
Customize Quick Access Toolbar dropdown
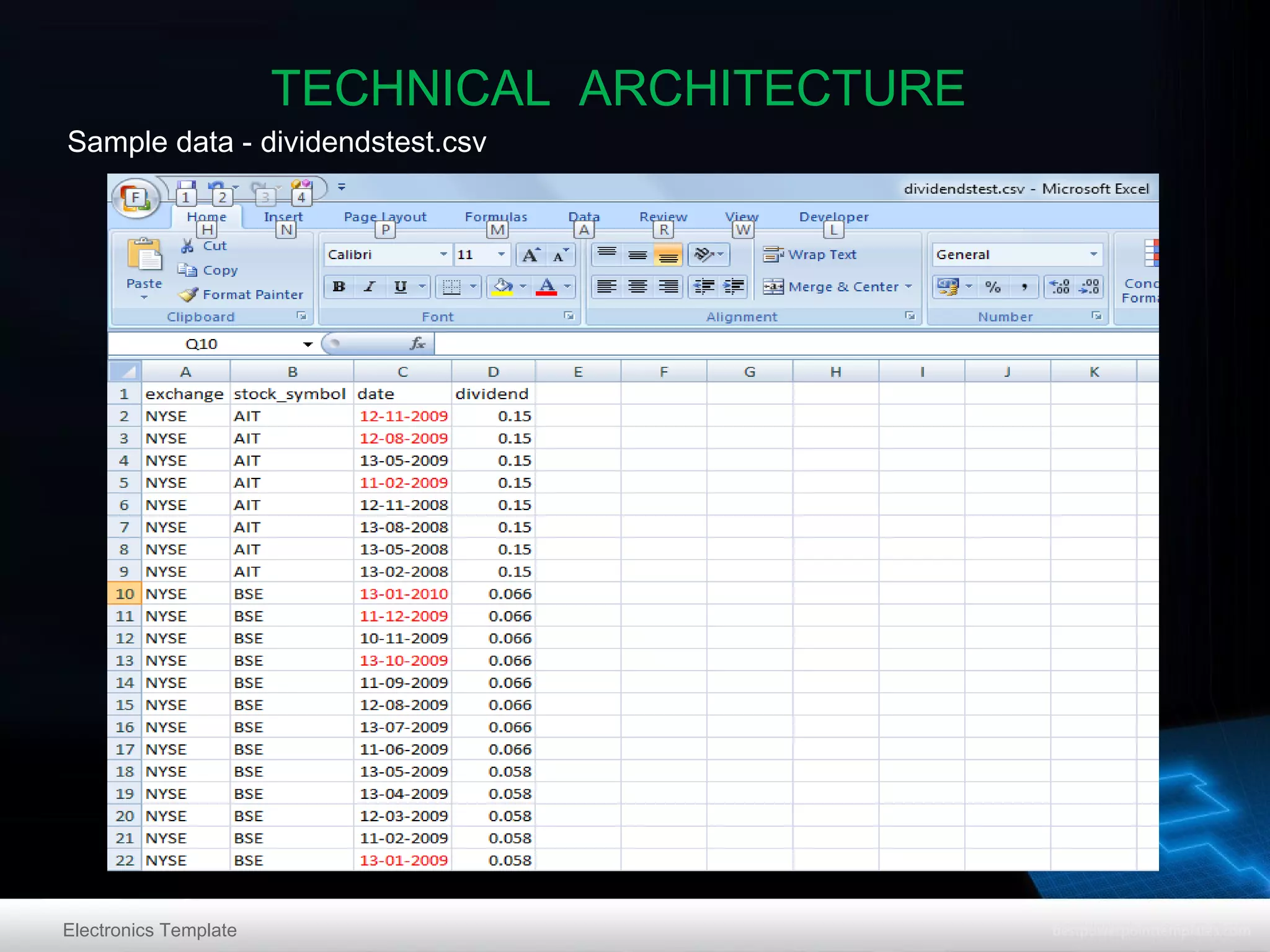[341, 186]
